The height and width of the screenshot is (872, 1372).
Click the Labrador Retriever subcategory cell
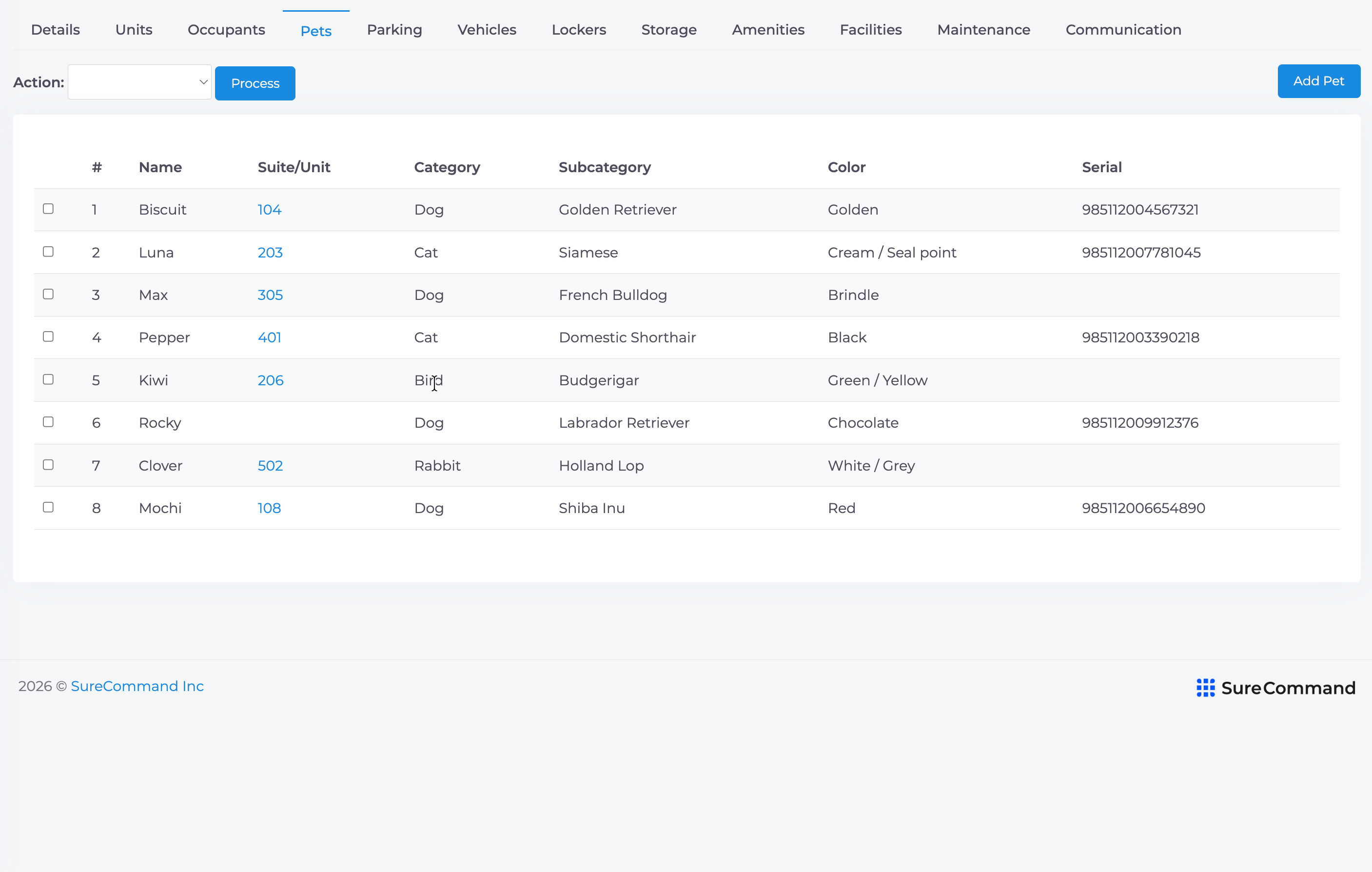point(624,423)
